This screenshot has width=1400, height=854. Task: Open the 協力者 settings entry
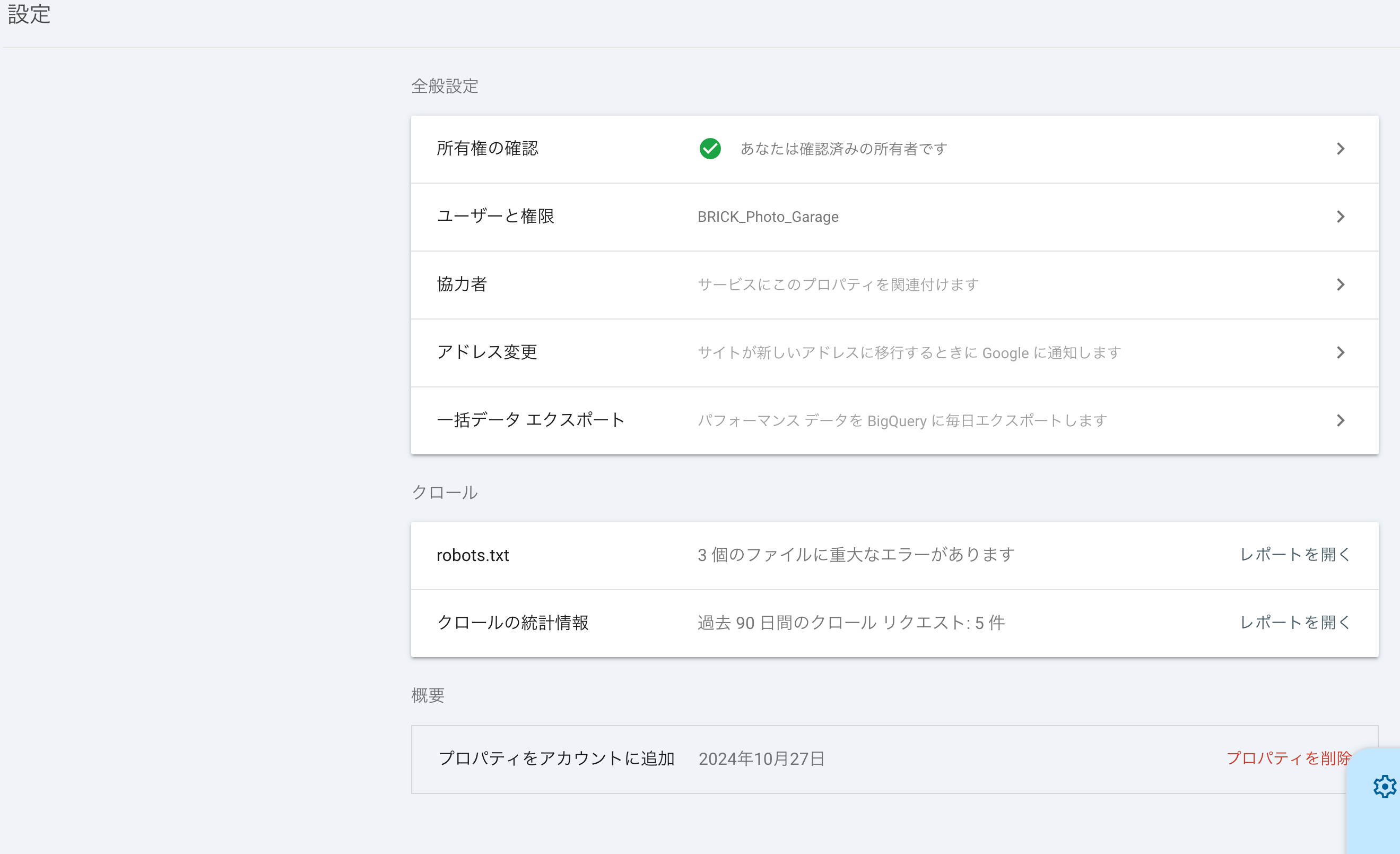462,284
